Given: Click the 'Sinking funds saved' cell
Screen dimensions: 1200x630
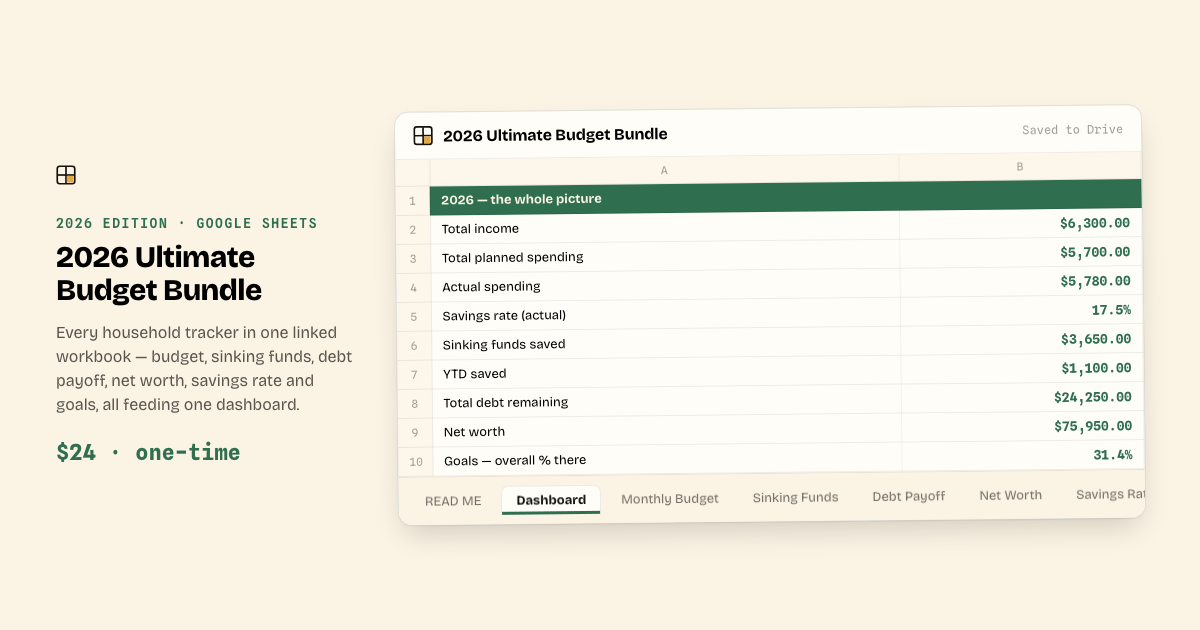Looking at the screenshot, I should 666,344.
